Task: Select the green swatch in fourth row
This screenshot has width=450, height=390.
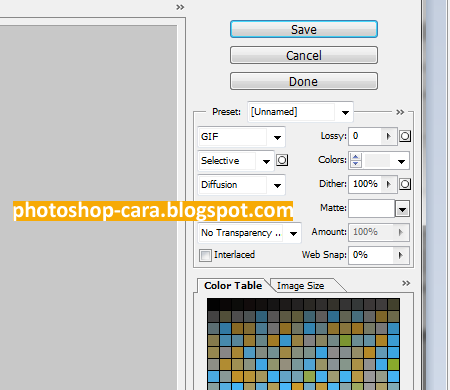Action: point(346,340)
